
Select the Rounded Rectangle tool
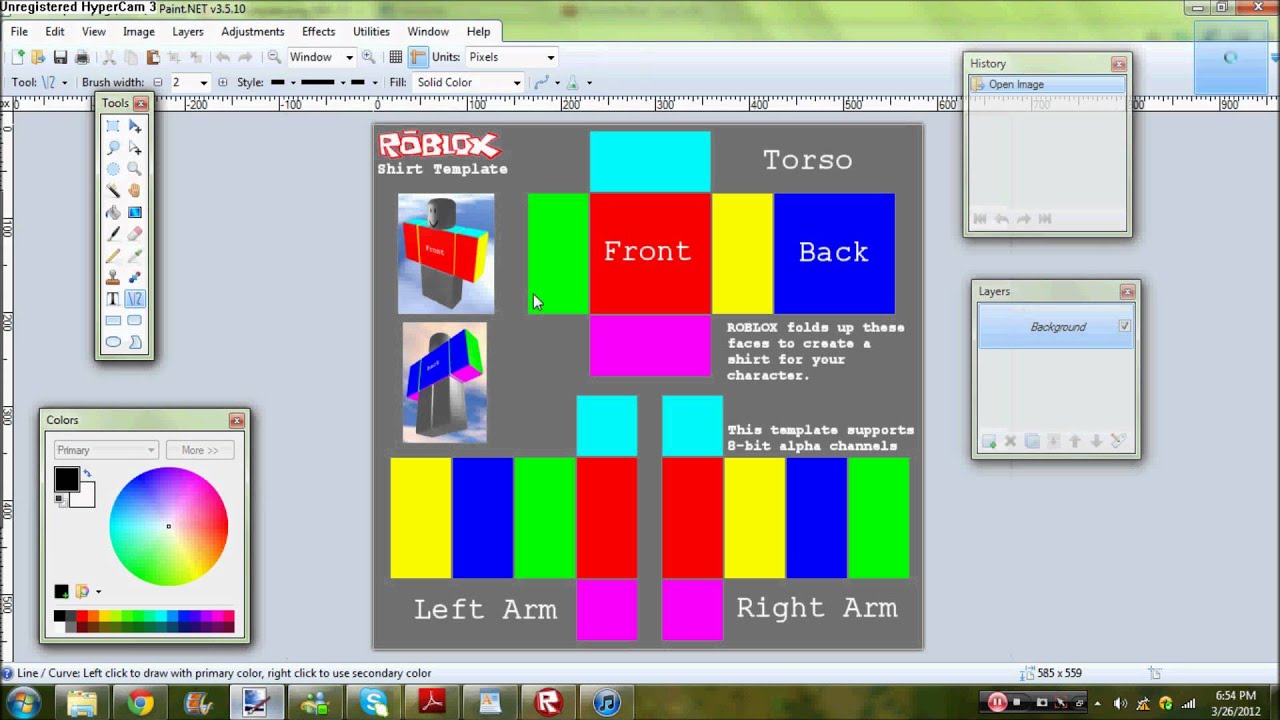134,320
